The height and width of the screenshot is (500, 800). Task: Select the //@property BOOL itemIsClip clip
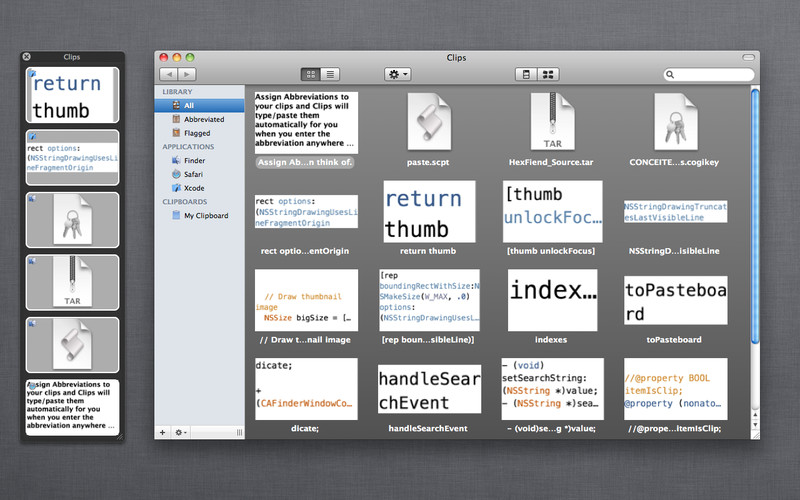(x=676, y=389)
